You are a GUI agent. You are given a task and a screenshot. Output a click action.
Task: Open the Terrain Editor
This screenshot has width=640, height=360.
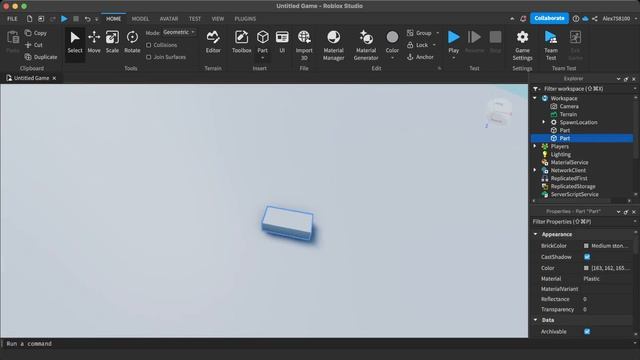(213, 42)
